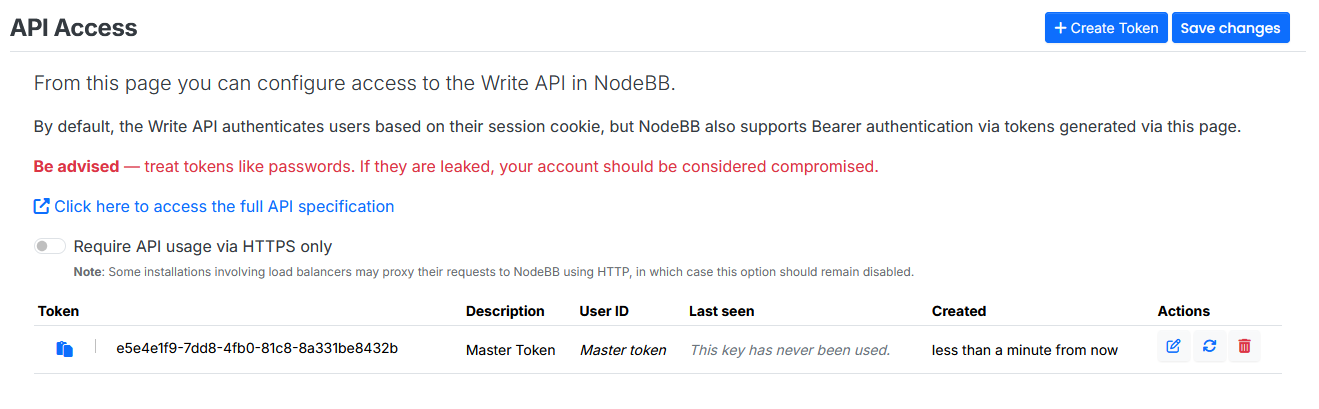This screenshot has height=409, width=1319.
Task: Click the 'Master Token' description cell
Action: click(510, 350)
